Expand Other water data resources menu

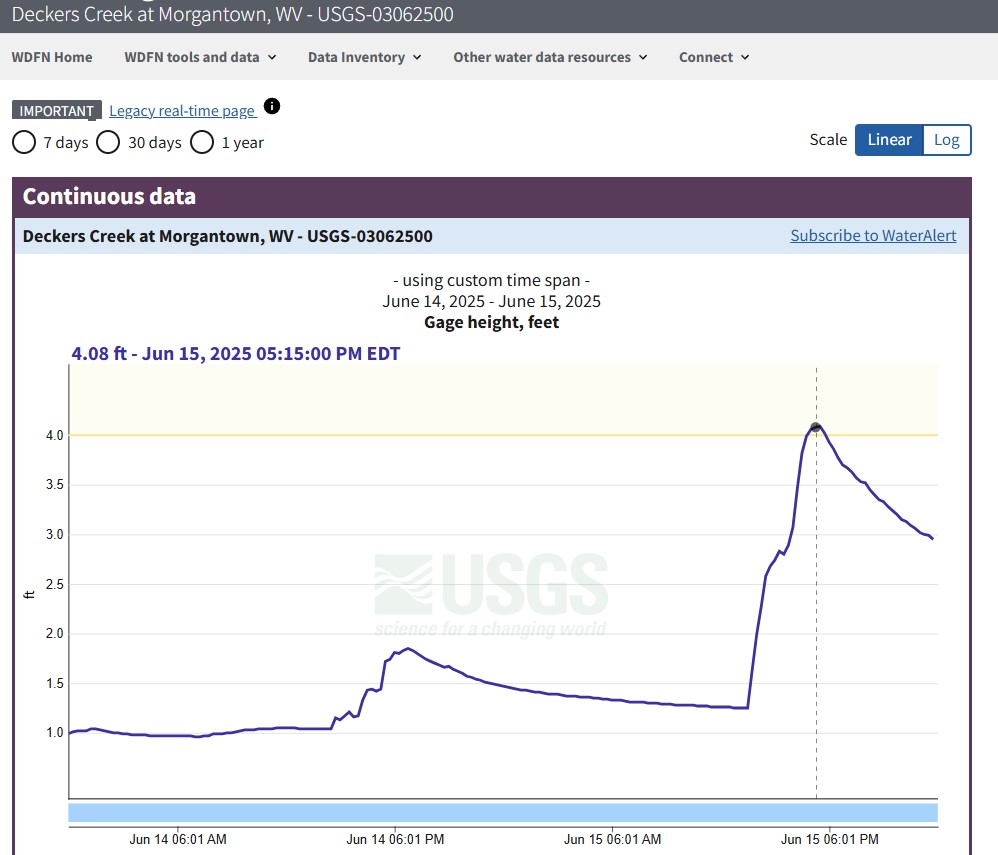pos(550,57)
